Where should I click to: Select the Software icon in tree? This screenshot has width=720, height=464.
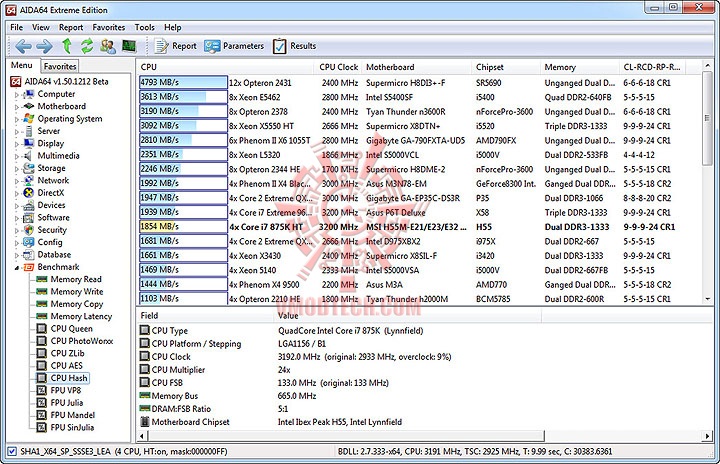(x=28, y=218)
